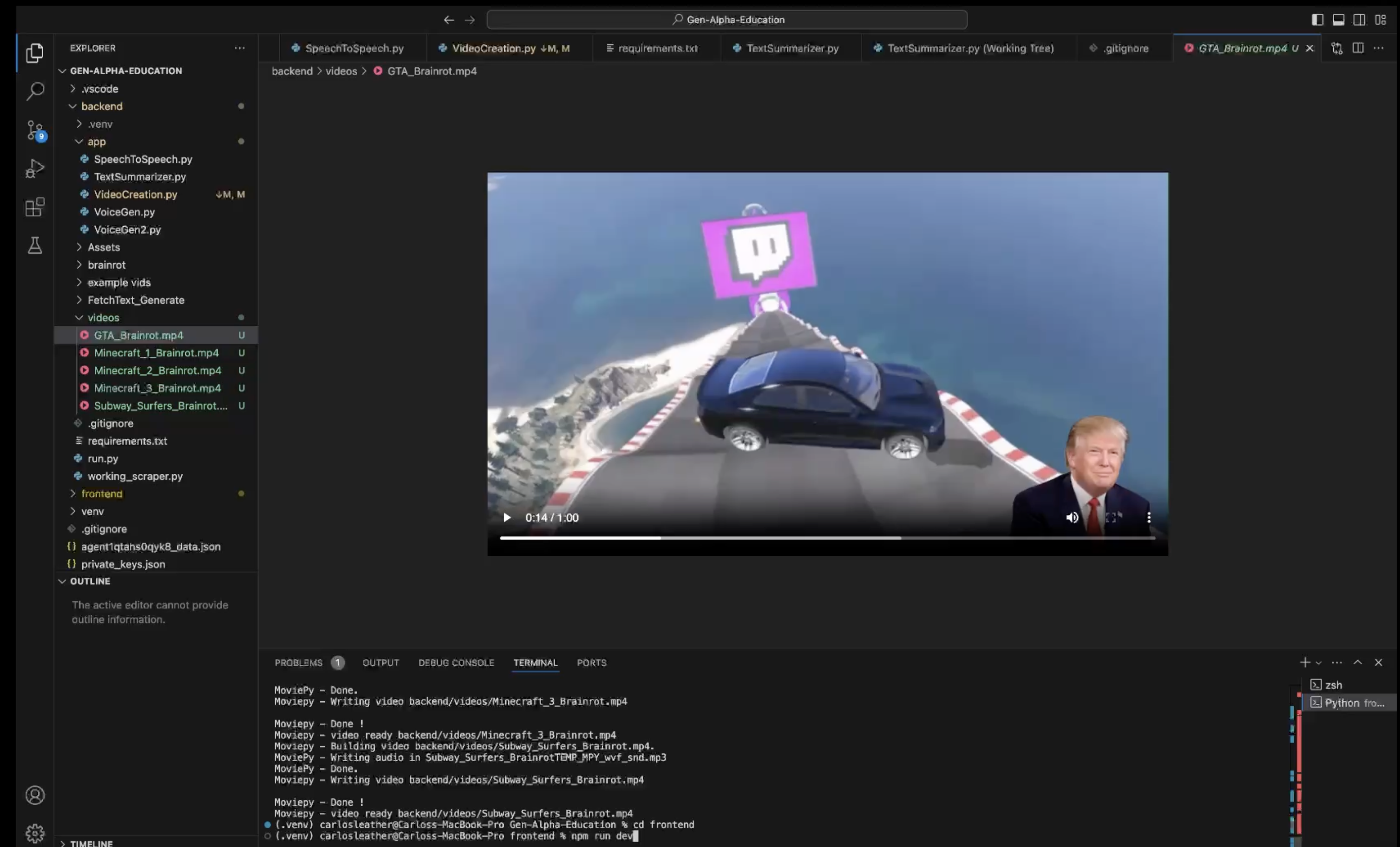
Task: Open the Search view in activity bar
Action: [x=35, y=91]
